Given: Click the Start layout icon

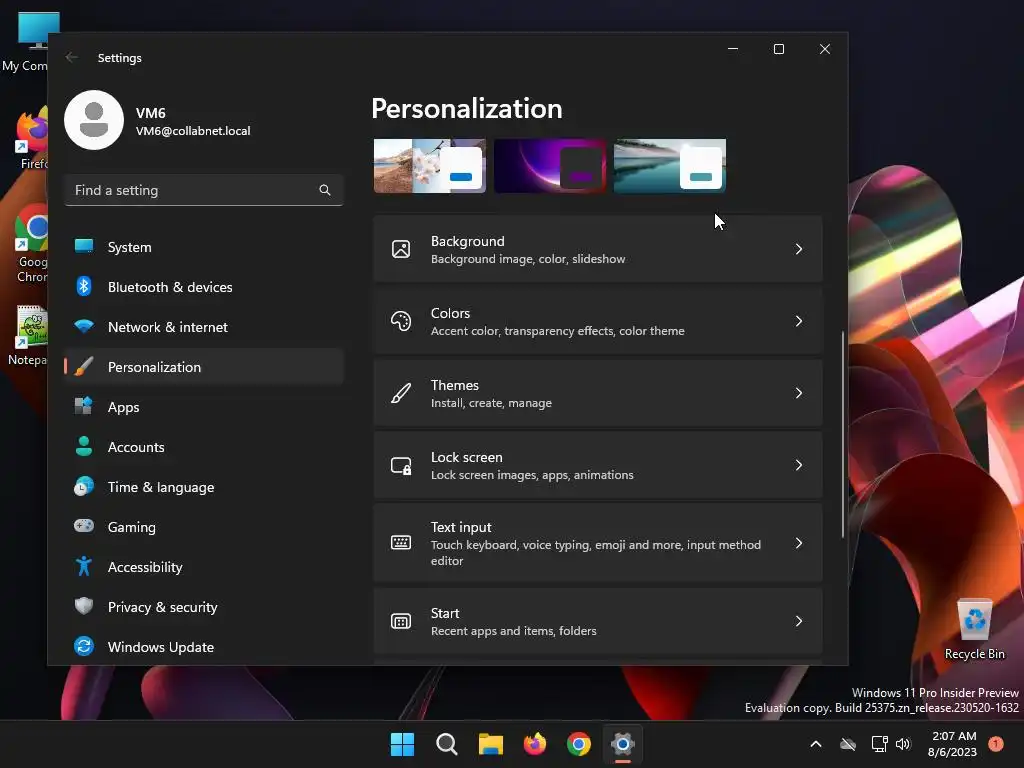Looking at the screenshot, I should click(x=401, y=621).
